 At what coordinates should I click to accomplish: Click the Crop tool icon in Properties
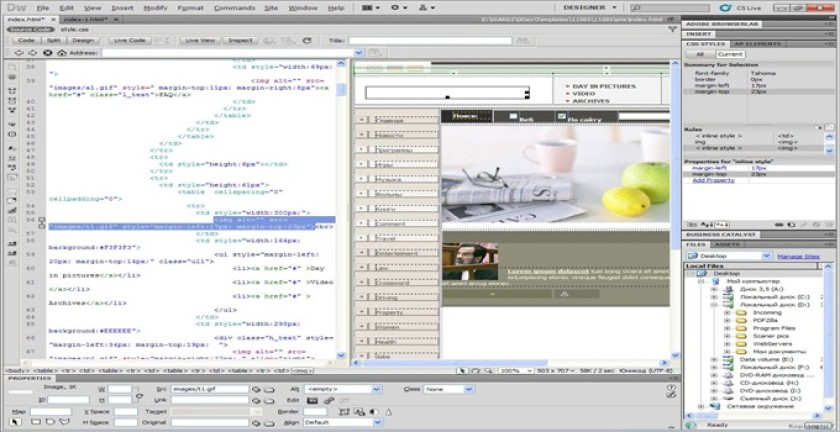coord(345,412)
